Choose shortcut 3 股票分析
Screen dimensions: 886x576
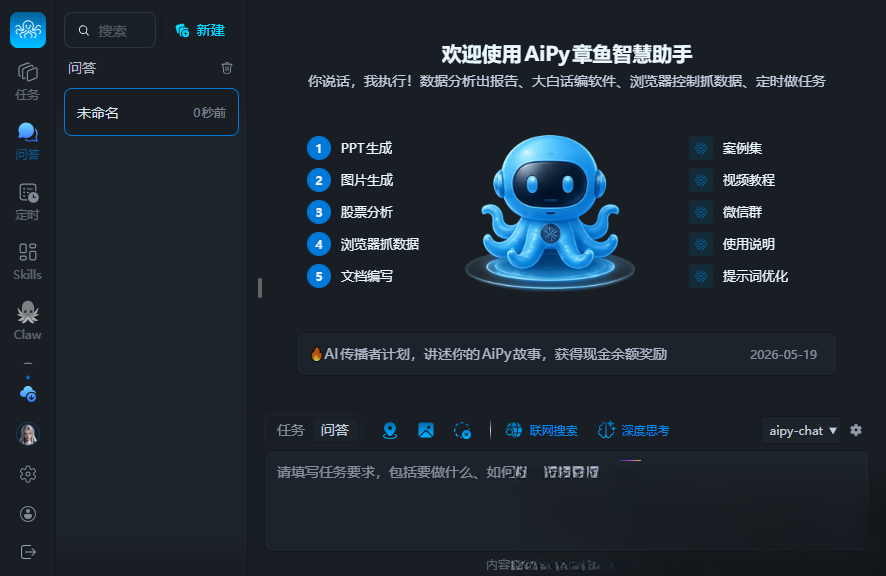pos(350,212)
